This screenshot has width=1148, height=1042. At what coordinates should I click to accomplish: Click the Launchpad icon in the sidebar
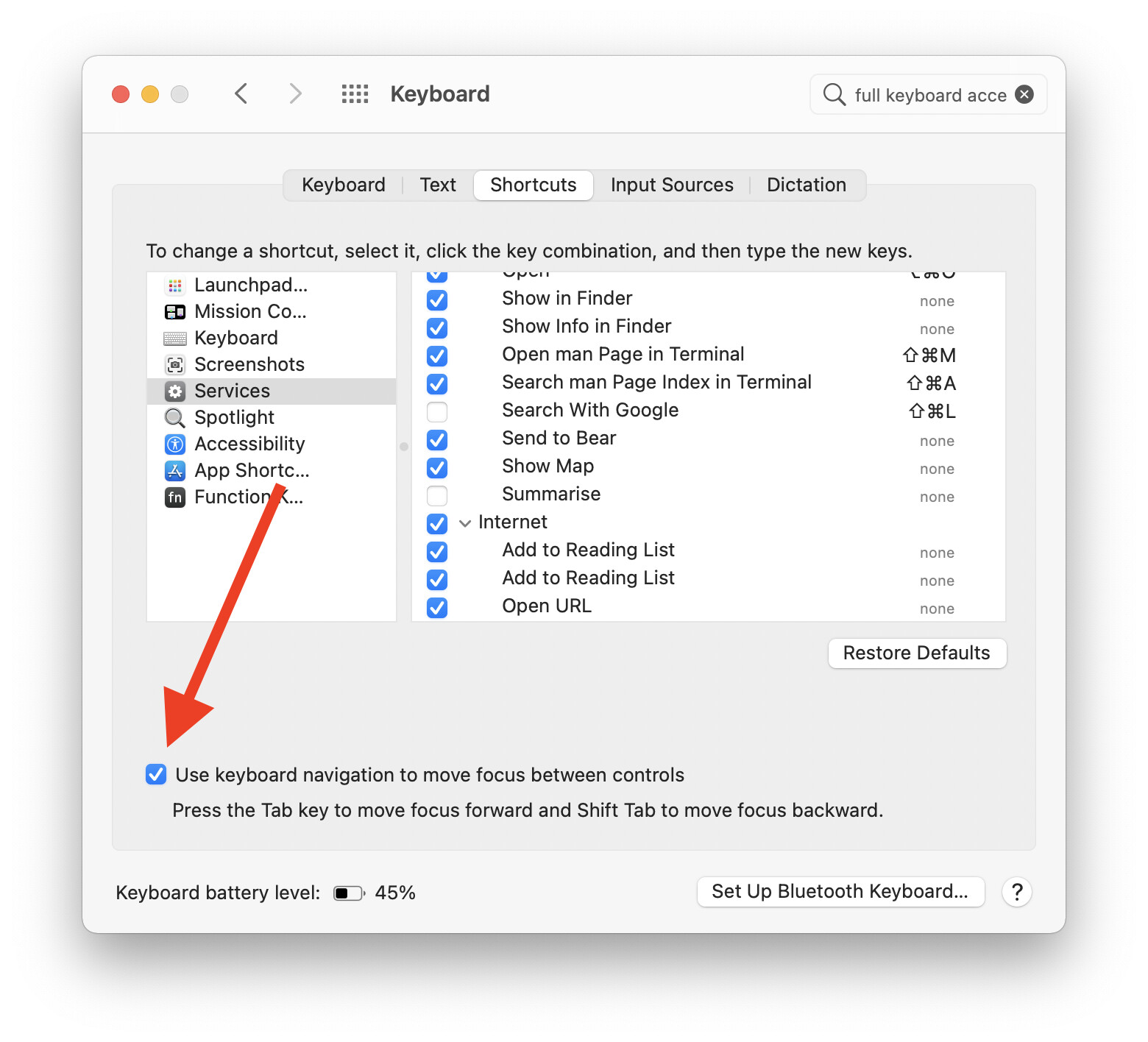click(175, 286)
